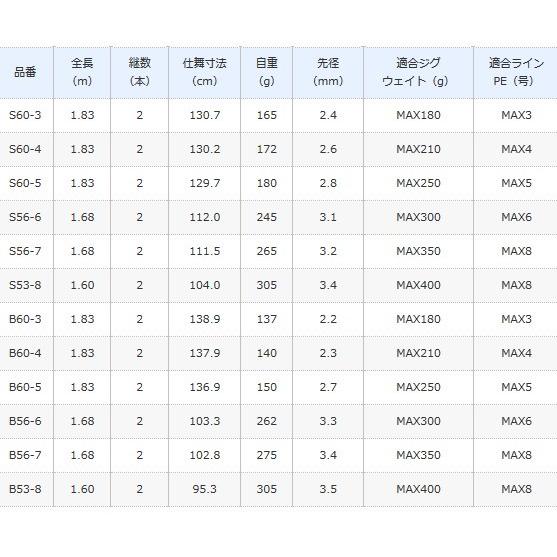
Task: Select model number S56-7
Action: point(25,251)
